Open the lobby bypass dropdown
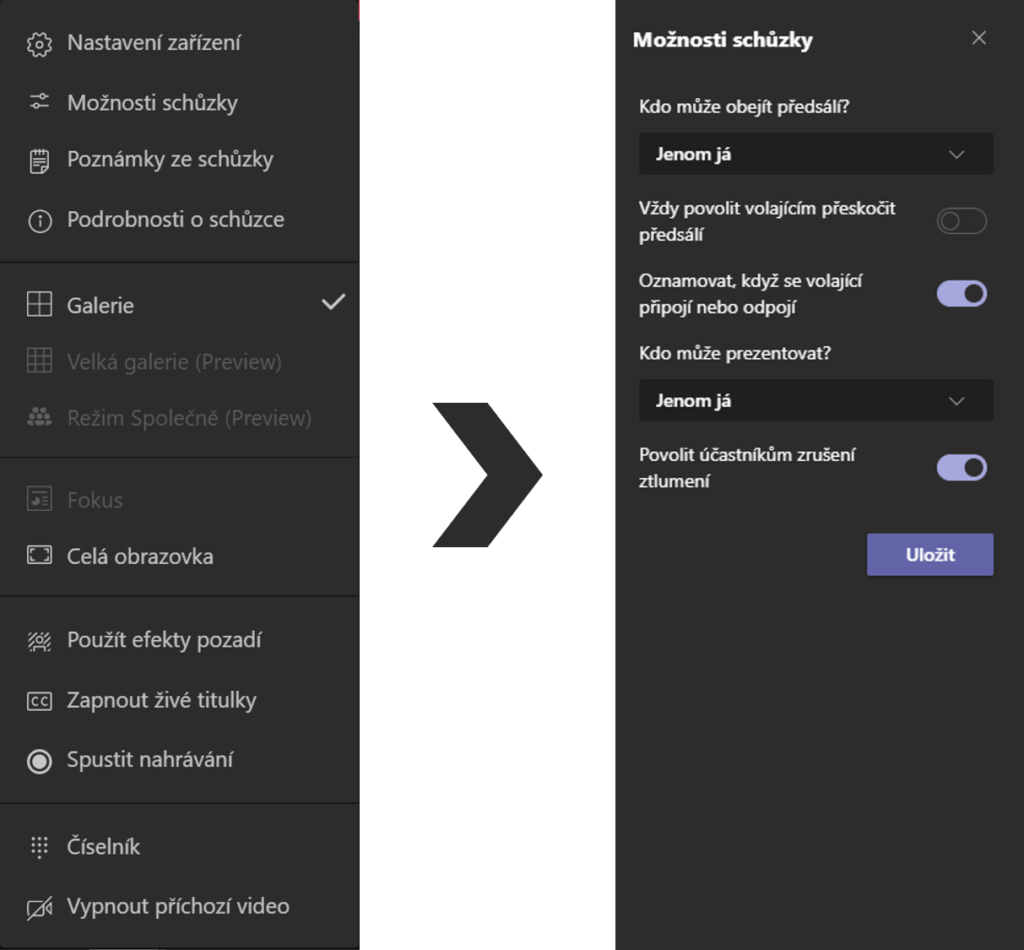 pos(815,154)
